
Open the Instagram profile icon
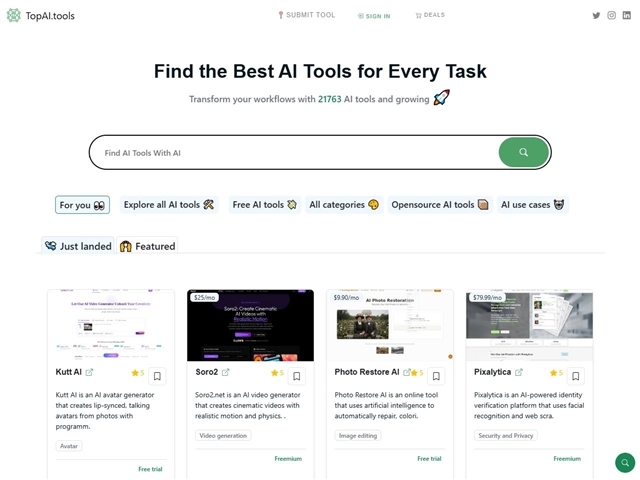click(611, 16)
